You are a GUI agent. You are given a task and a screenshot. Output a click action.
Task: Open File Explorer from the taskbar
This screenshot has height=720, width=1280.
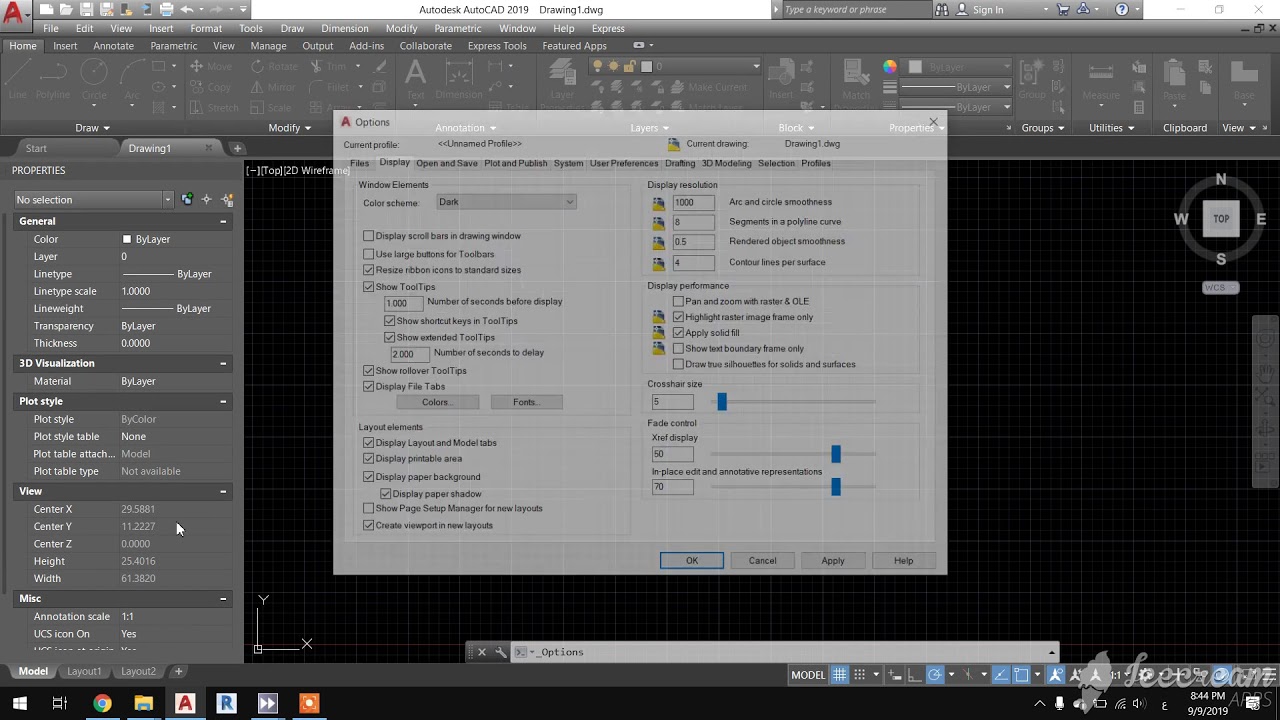click(143, 703)
